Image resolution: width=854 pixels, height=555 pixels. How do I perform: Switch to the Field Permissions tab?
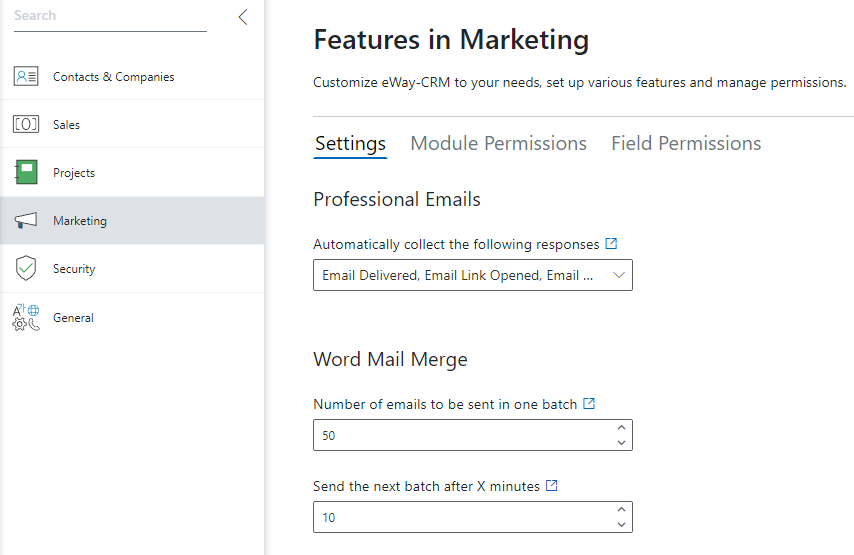pyautogui.click(x=686, y=143)
